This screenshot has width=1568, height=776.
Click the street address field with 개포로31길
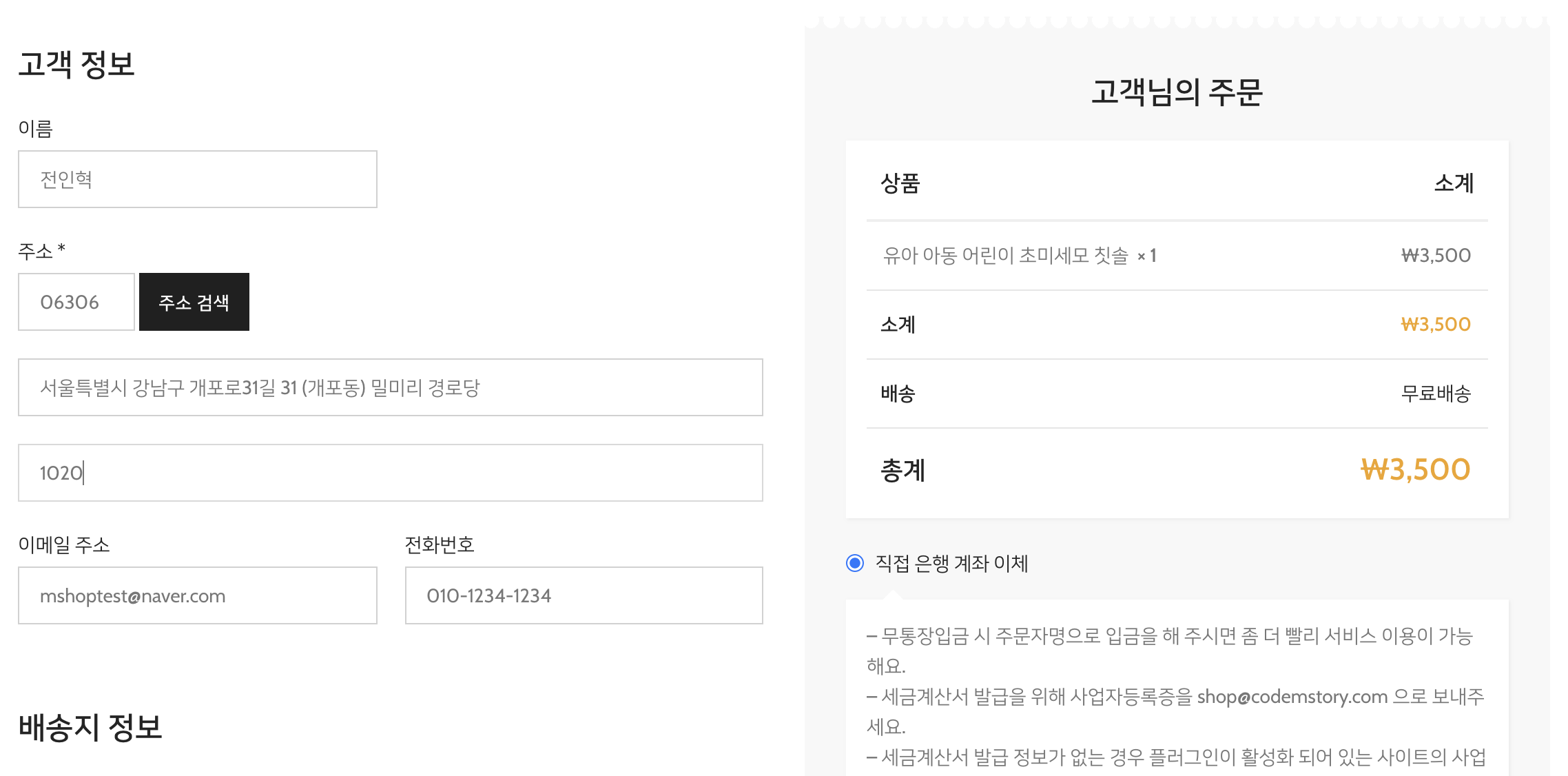coord(390,387)
